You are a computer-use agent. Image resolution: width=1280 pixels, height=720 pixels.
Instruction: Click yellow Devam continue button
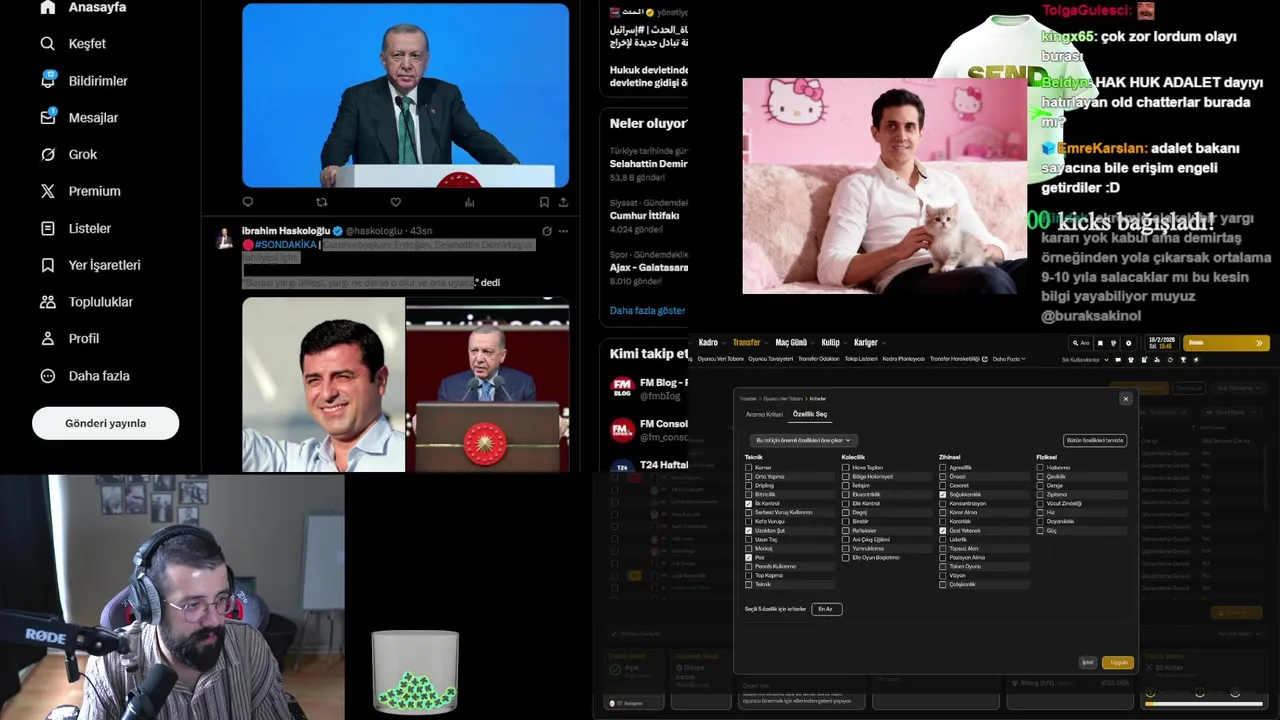click(1226, 343)
